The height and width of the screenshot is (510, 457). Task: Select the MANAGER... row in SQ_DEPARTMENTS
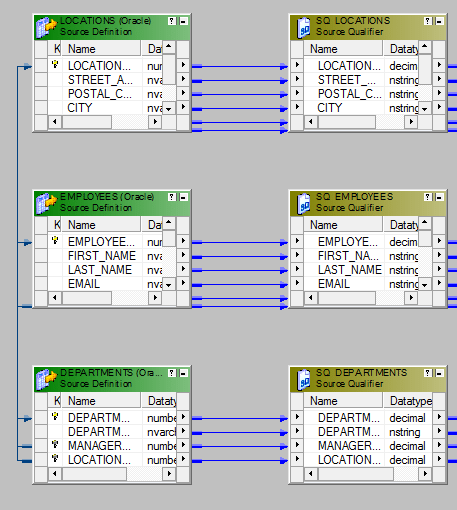368,446
